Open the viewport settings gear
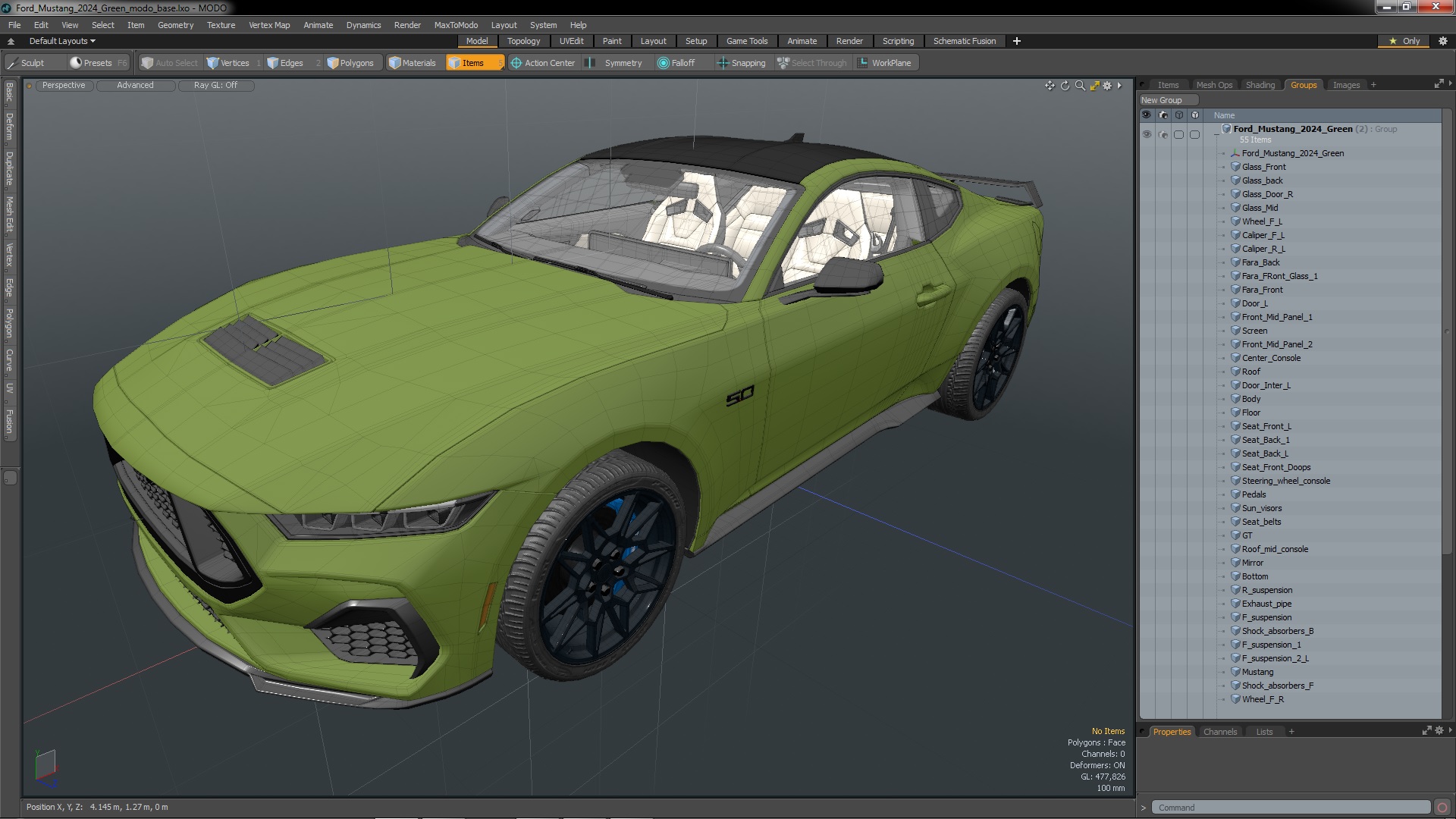This screenshot has height=819, width=1456. coord(1107,86)
